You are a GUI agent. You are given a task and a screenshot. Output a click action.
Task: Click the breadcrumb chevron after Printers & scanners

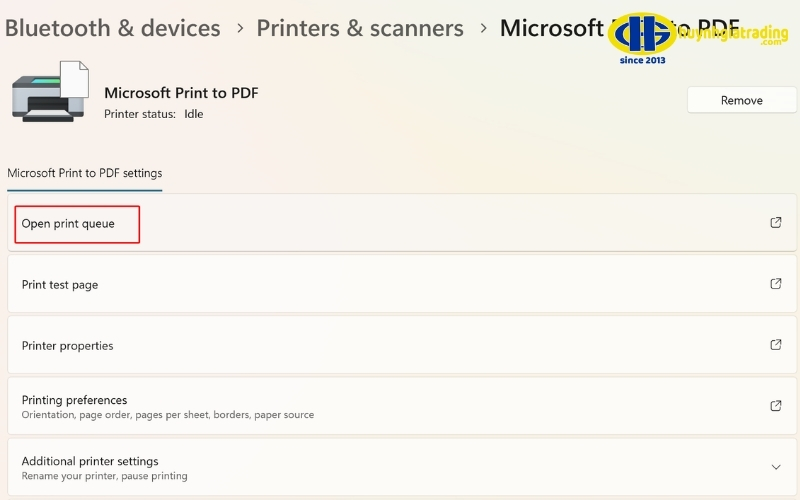point(483,29)
